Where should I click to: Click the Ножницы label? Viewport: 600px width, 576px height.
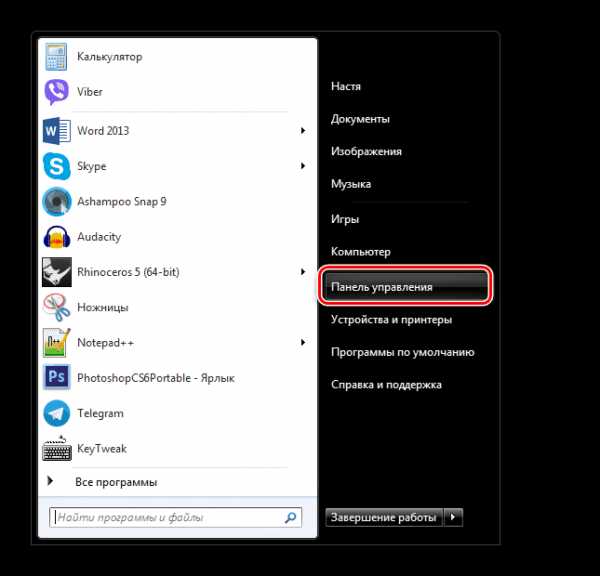tap(103, 307)
